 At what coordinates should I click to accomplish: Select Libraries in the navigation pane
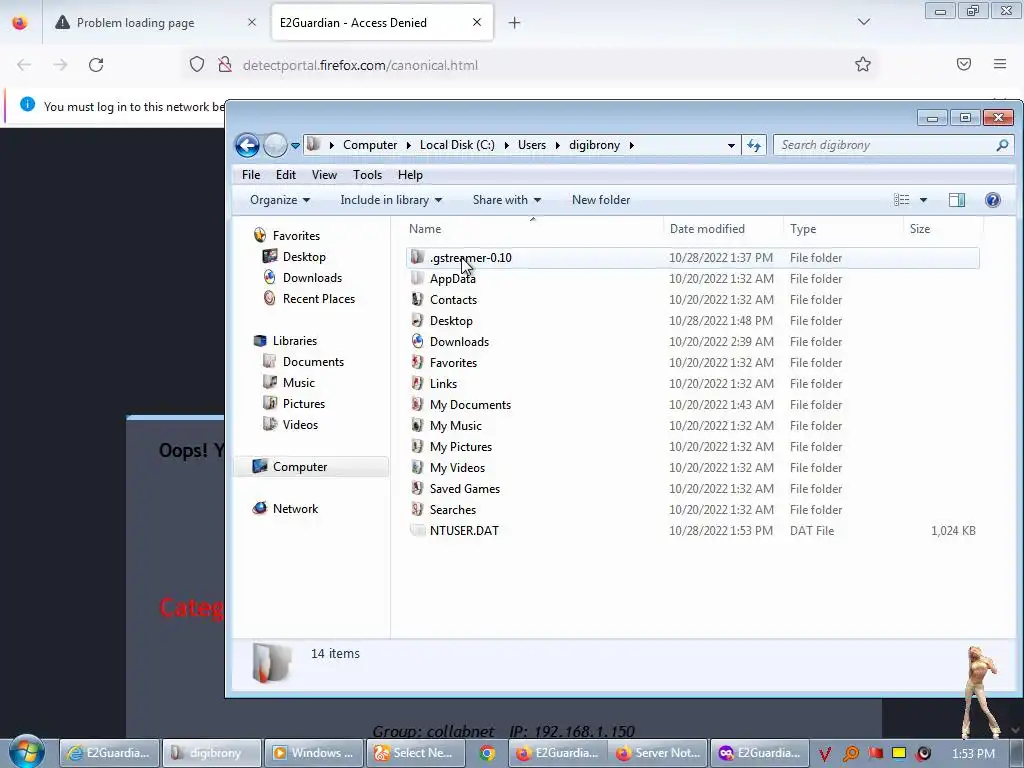click(295, 341)
